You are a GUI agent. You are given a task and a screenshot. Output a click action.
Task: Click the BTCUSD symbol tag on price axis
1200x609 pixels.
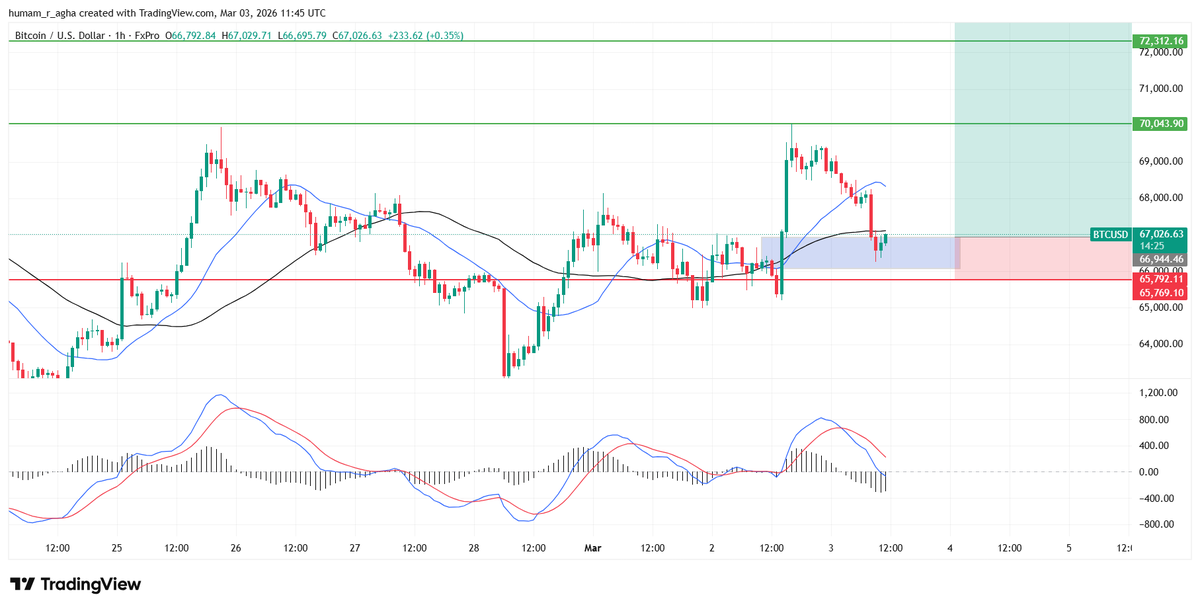coord(1110,234)
